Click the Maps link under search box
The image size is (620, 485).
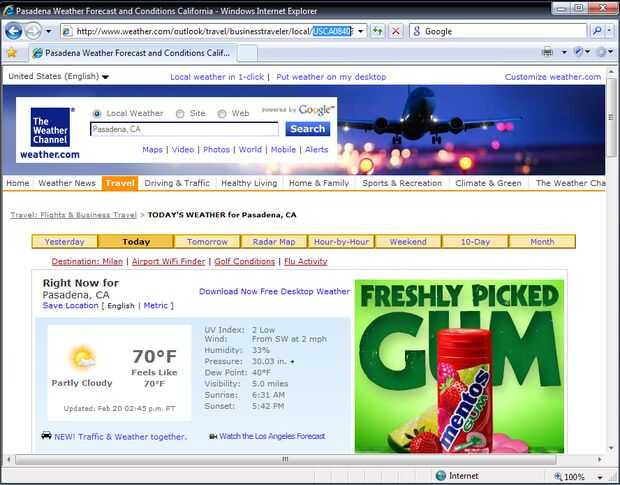[153, 149]
